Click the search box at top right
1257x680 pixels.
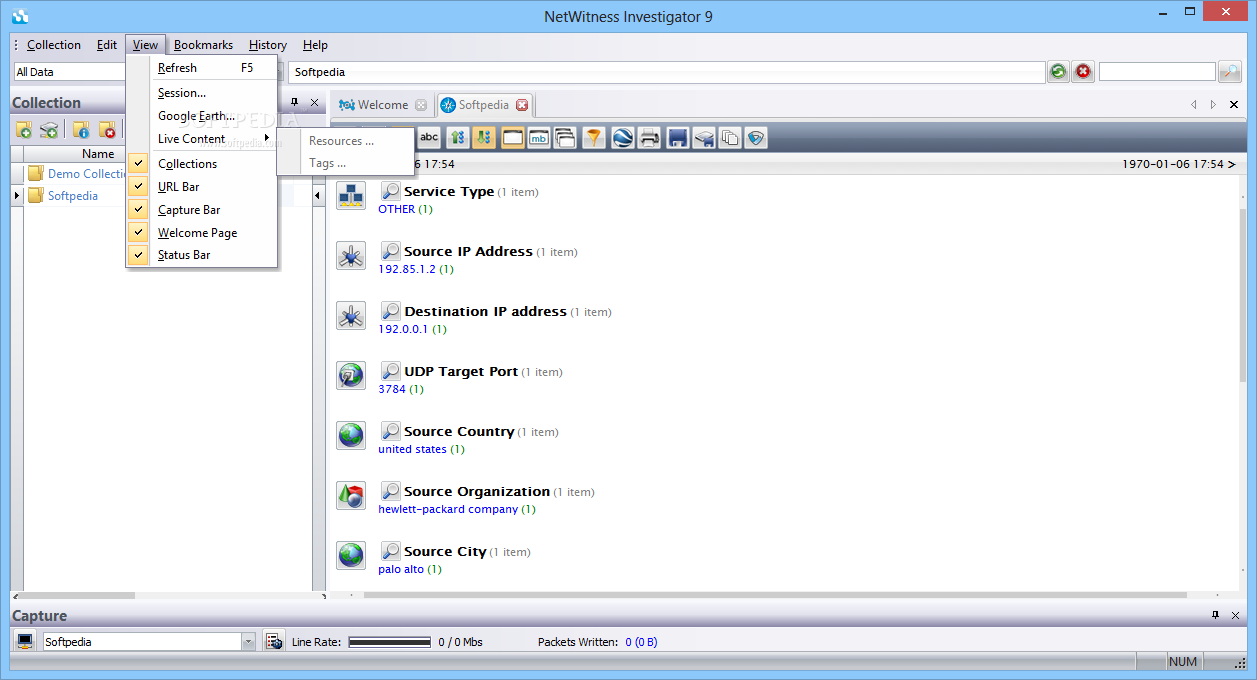pos(1157,72)
